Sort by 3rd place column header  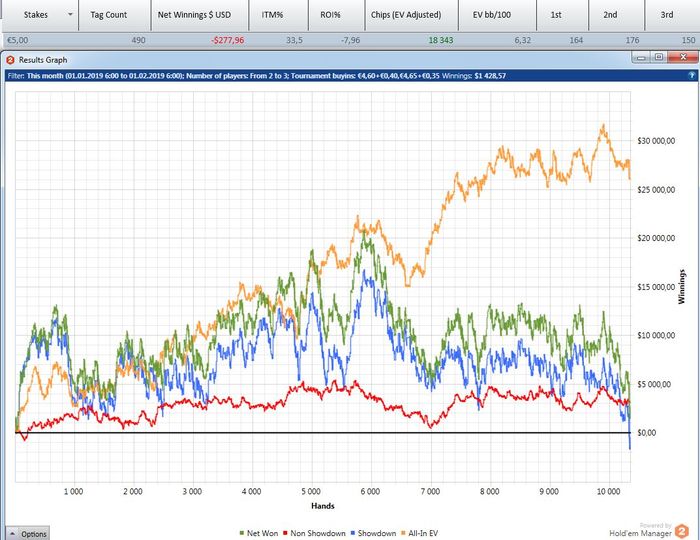coord(667,15)
